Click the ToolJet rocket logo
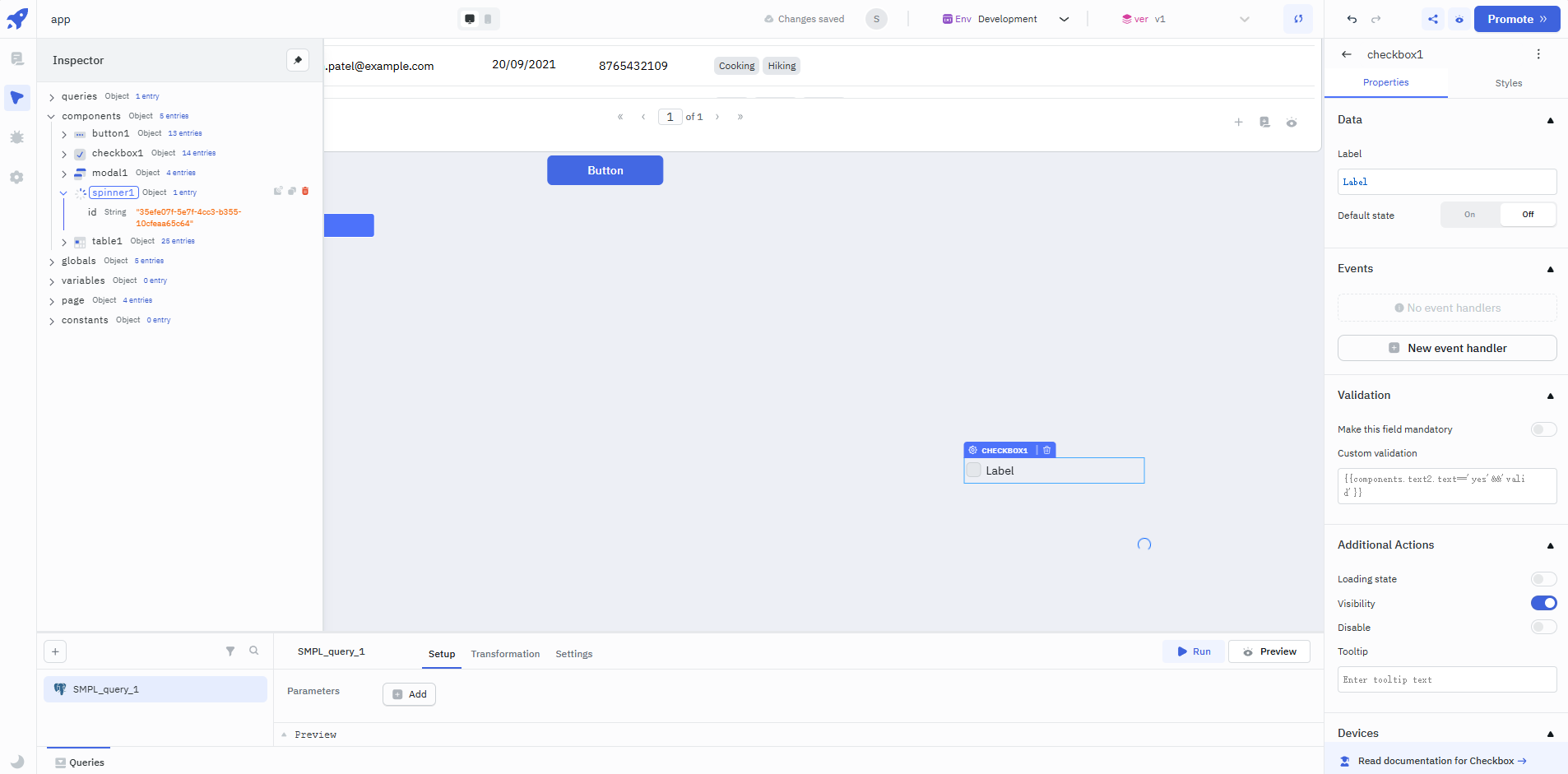 point(17,18)
